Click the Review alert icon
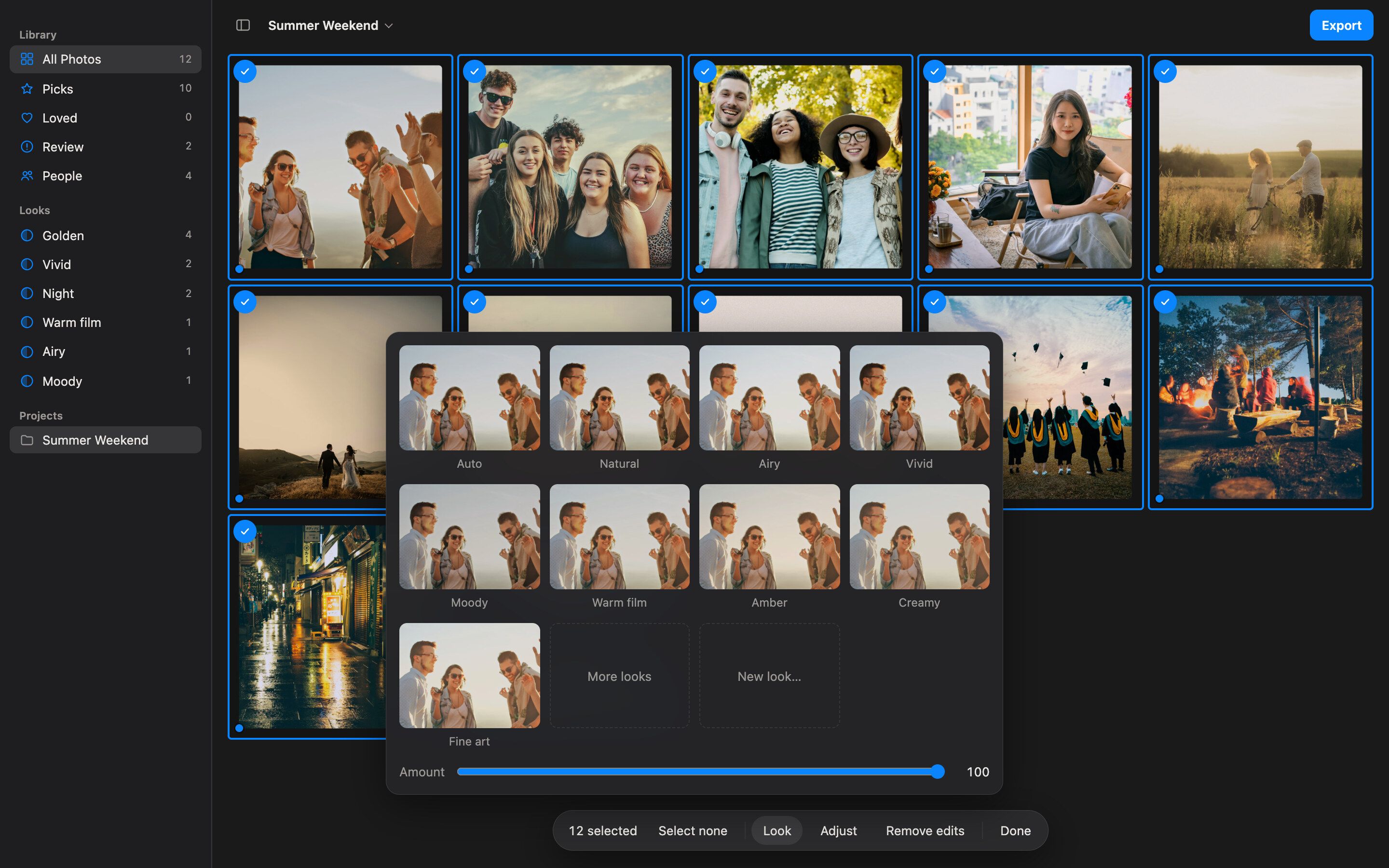1389x868 pixels. pos(27,147)
